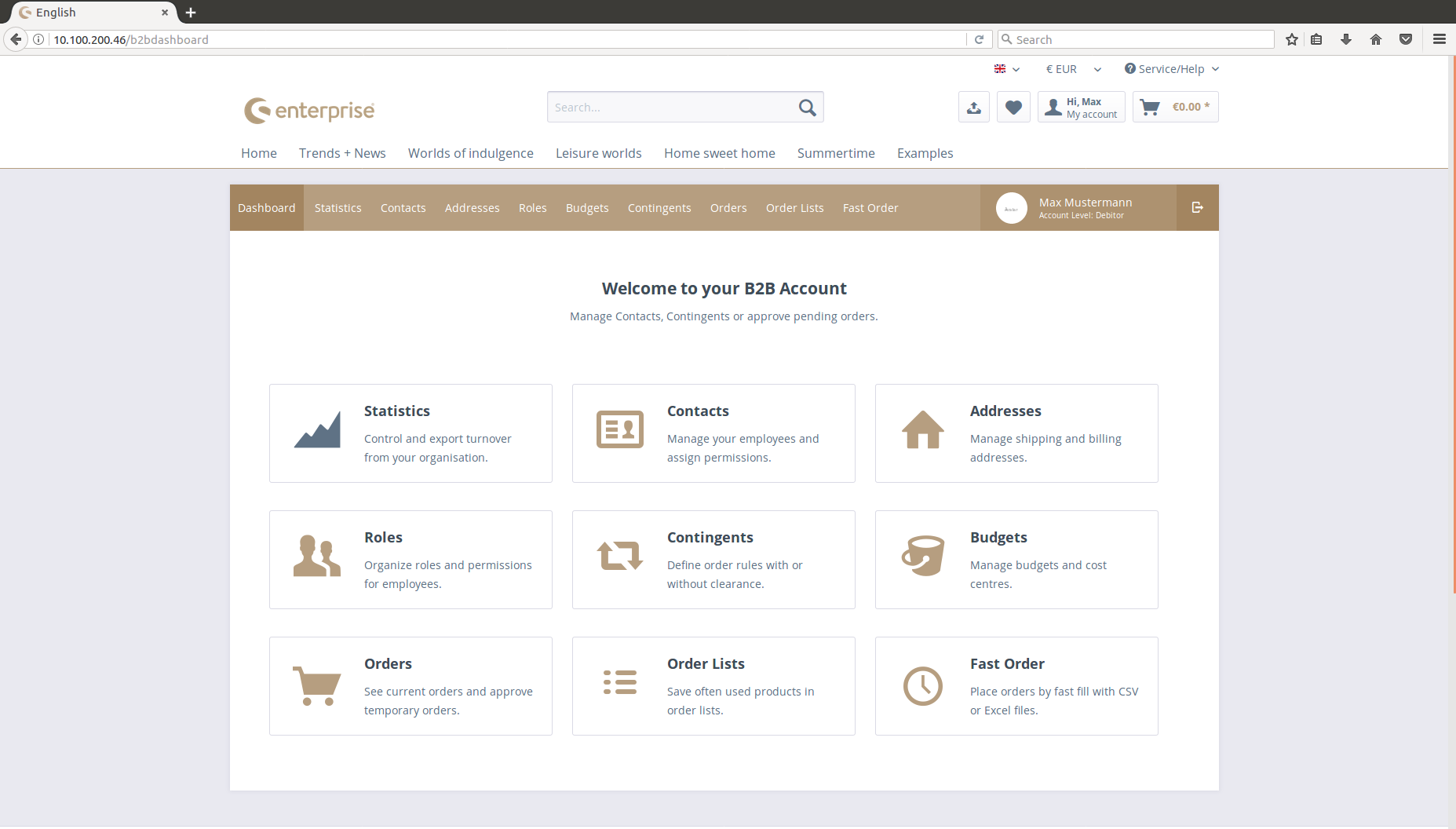Click the Max Mustermann profile avatar

pos(1011,208)
